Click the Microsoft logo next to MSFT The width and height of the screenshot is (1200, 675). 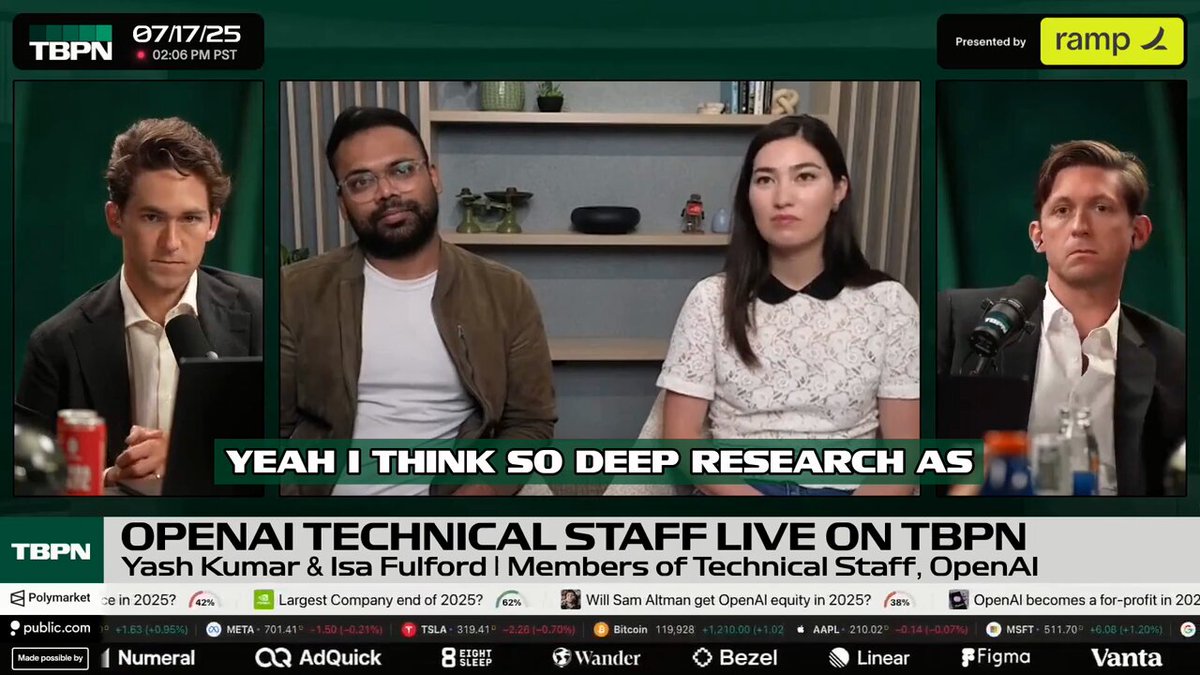[x=993, y=629]
